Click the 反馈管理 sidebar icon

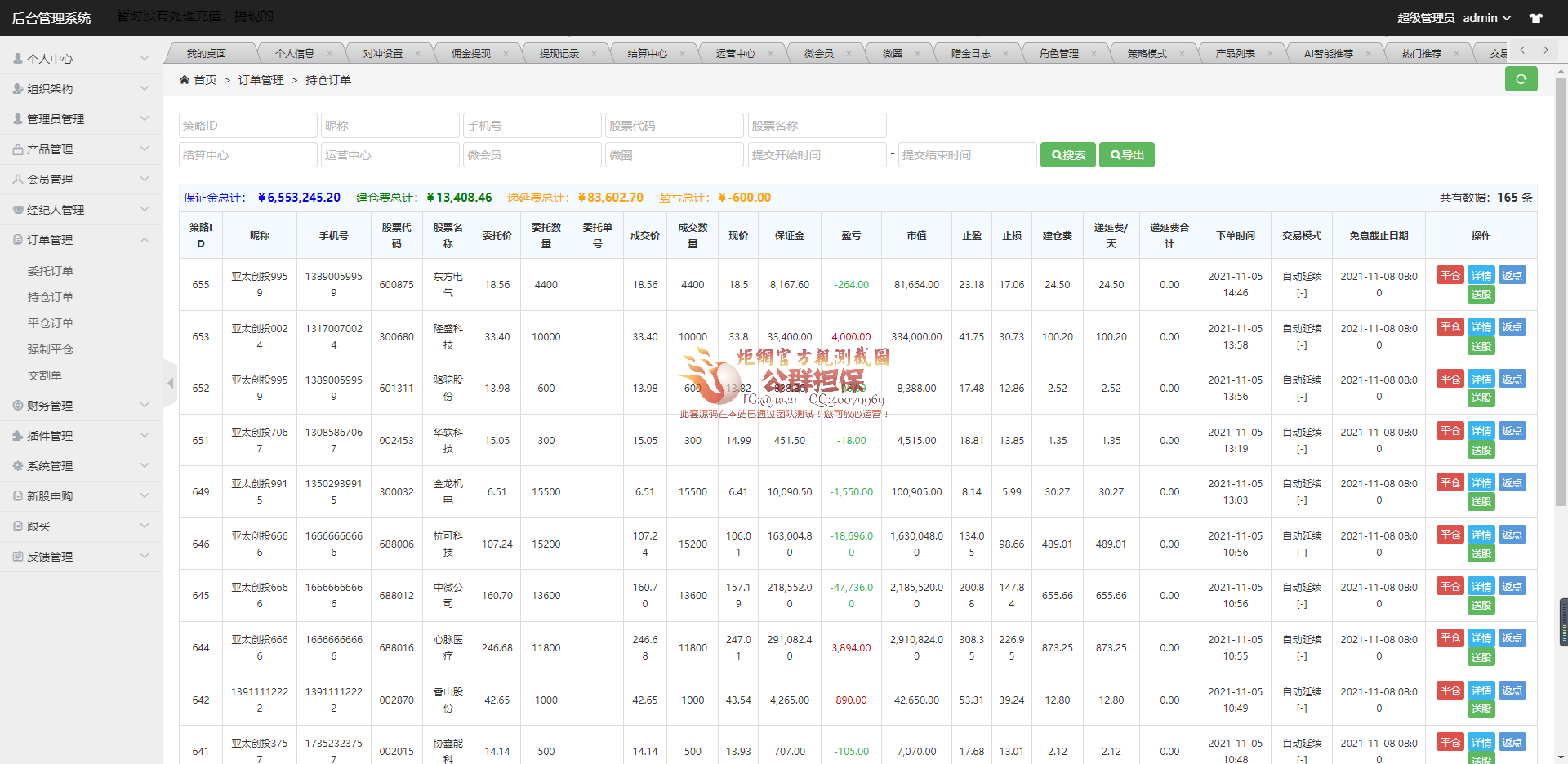pos(18,556)
